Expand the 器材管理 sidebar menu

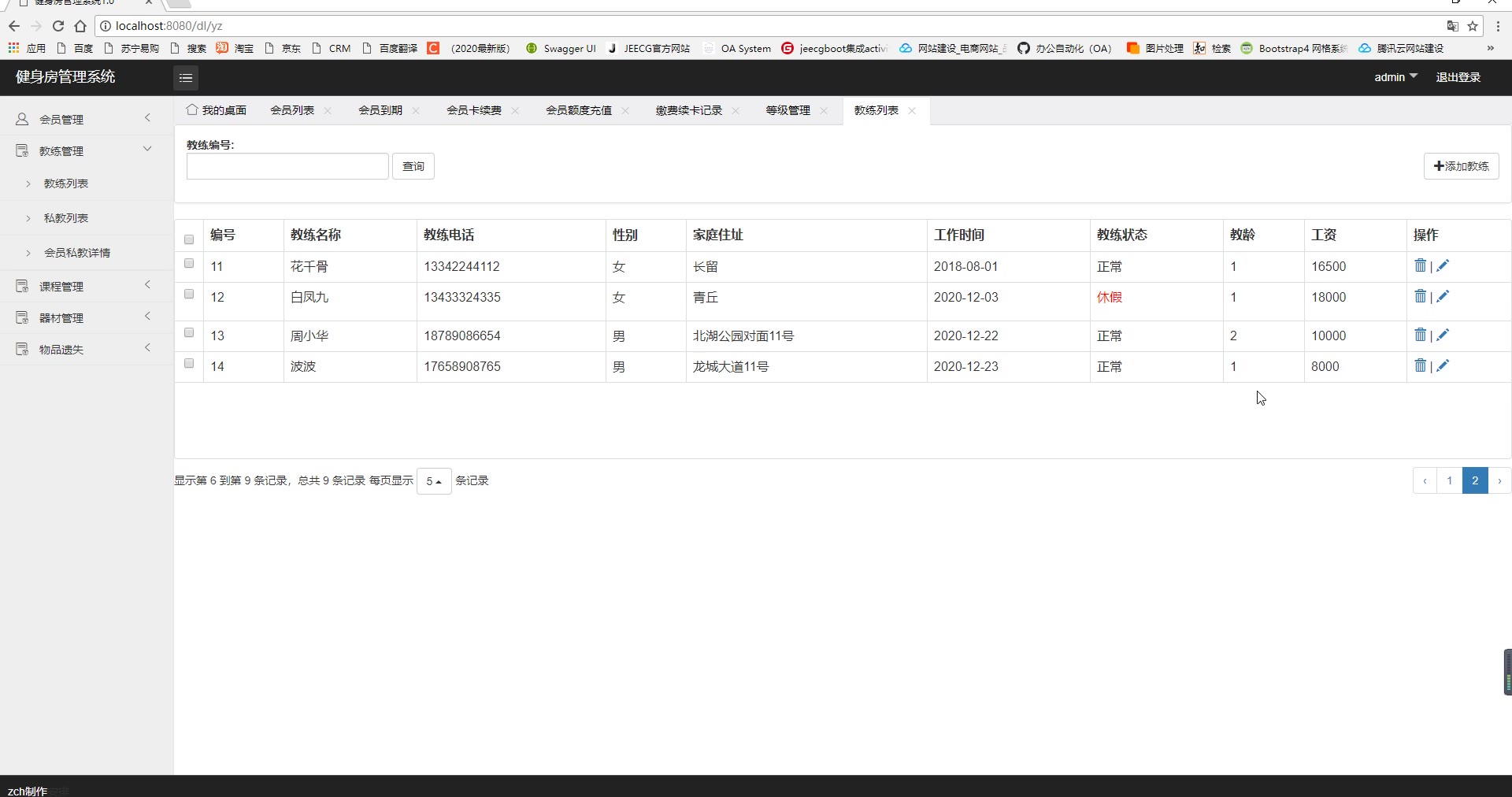point(87,317)
